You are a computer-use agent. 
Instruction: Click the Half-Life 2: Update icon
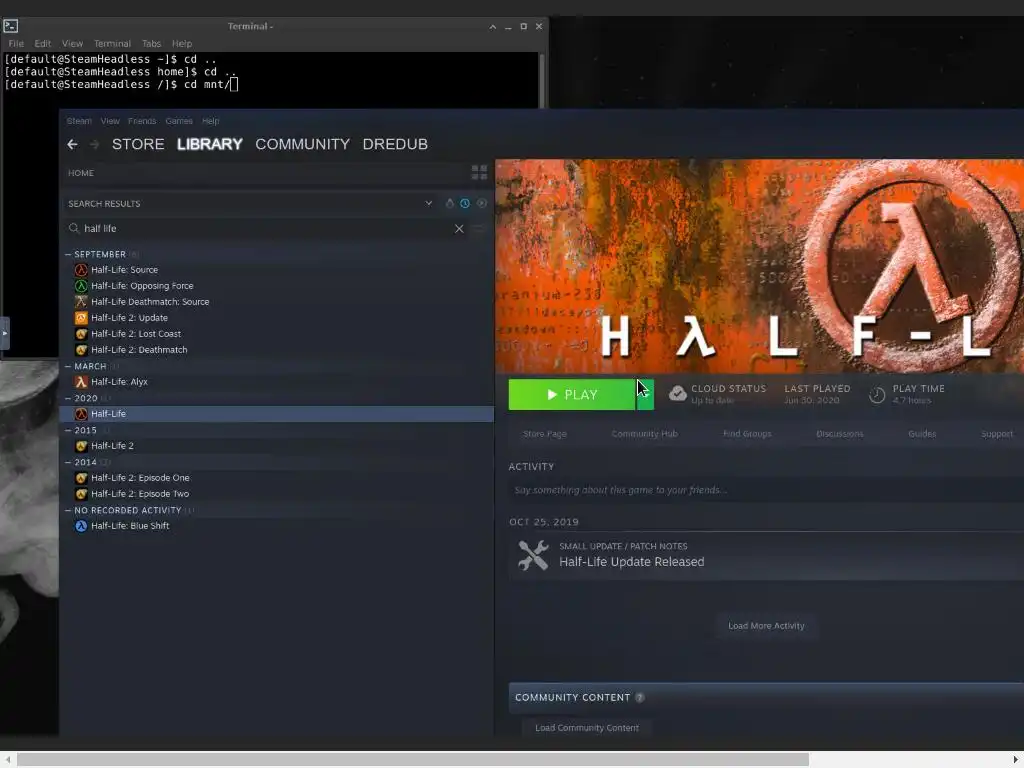click(81, 318)
